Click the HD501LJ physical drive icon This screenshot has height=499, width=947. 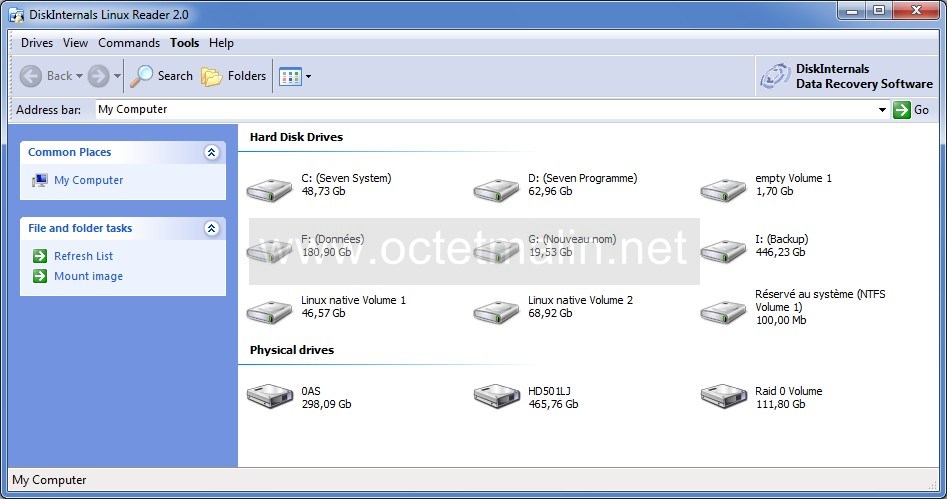(x=496, y=396)
